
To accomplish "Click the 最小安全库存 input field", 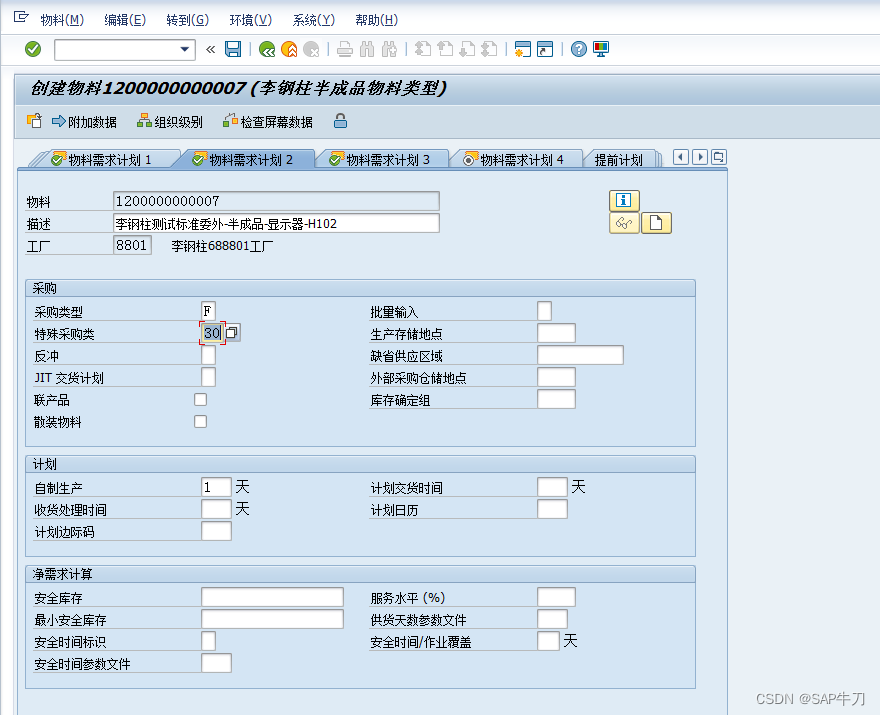I will point(272,619).
